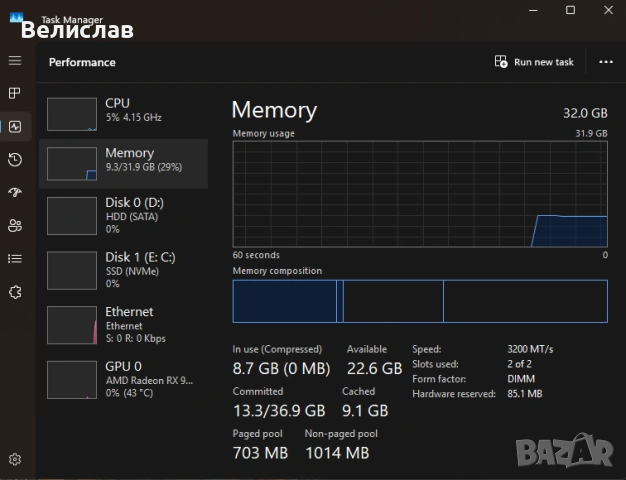Click the Run new task button
This screenshot has width=626, height=480.
[535, 62]
